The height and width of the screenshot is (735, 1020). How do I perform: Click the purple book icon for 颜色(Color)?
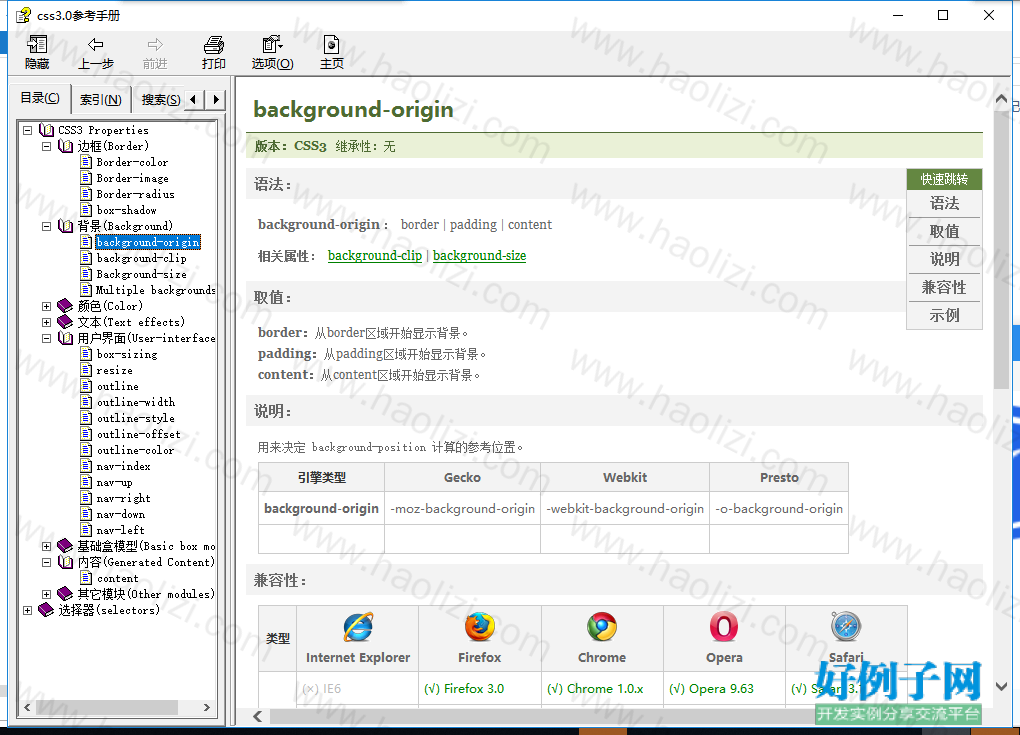pyautogui.click(x=65, y=306)
